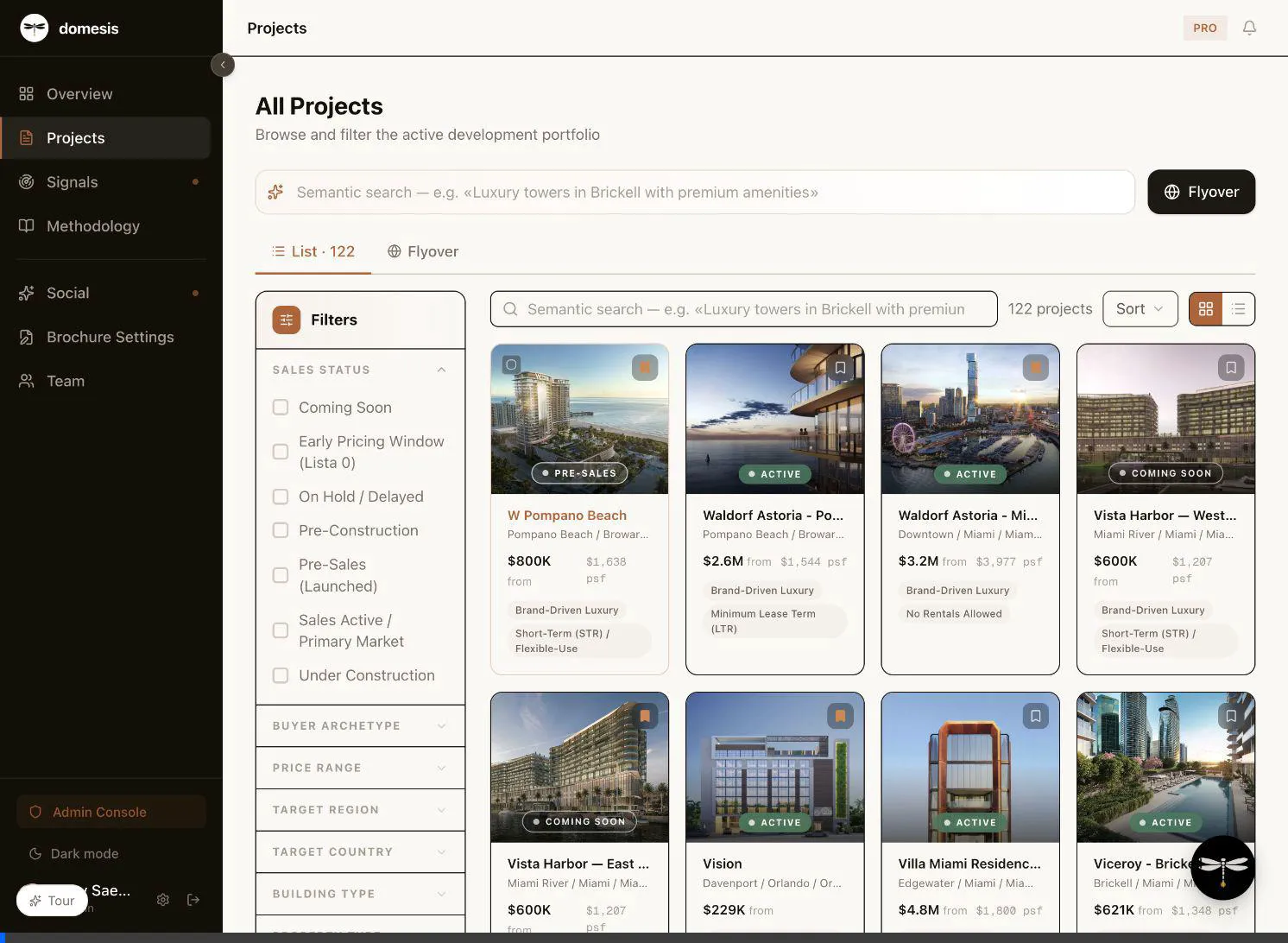
Task: Expand the Target Region filter section
Action: tap(360, 810)
